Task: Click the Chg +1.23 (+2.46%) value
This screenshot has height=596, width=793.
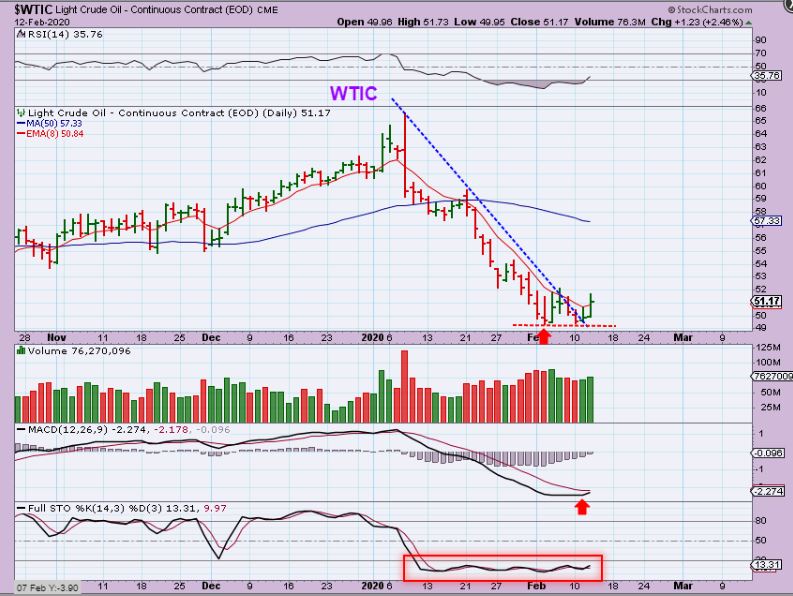Action: pyautogui.click(x=697, y=22)
